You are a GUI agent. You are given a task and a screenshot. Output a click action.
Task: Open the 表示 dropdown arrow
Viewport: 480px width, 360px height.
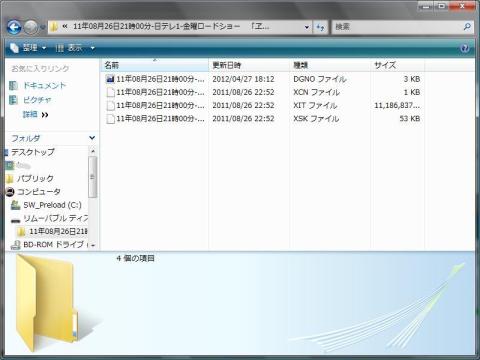click(93, 48)
